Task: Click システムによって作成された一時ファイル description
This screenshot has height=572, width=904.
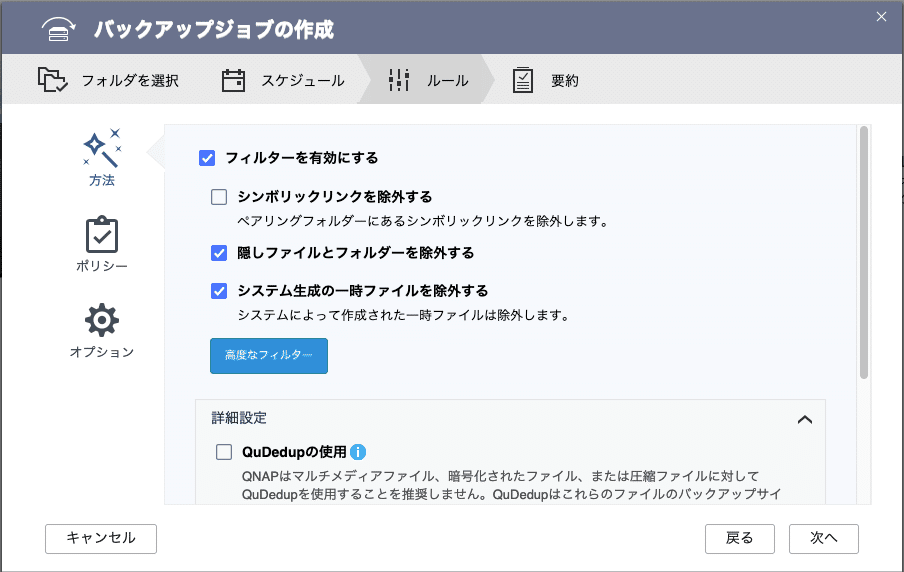Action: click(x=404, y=315)
